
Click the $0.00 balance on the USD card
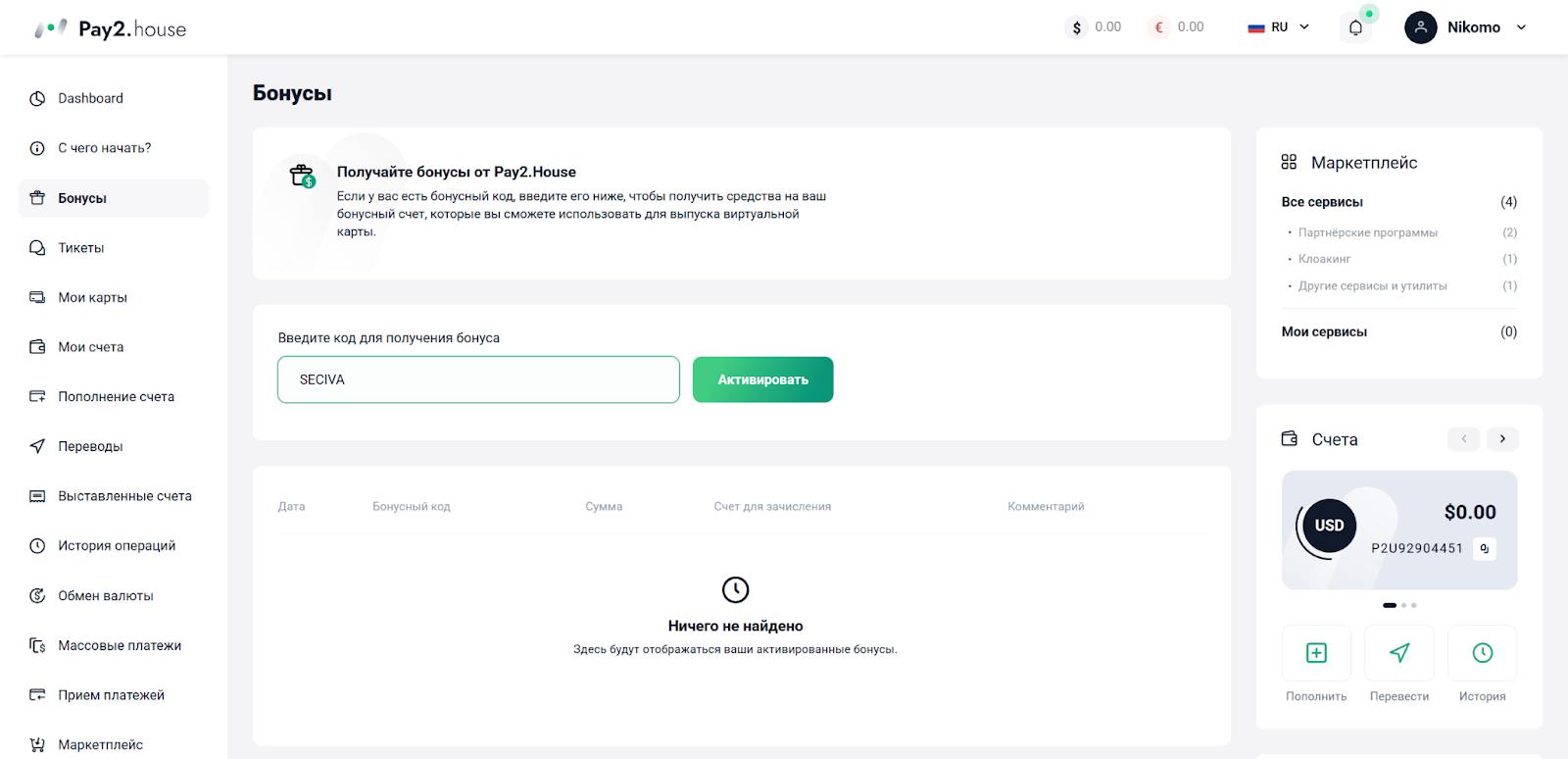pyautogui.click(x=1470, y=512)
